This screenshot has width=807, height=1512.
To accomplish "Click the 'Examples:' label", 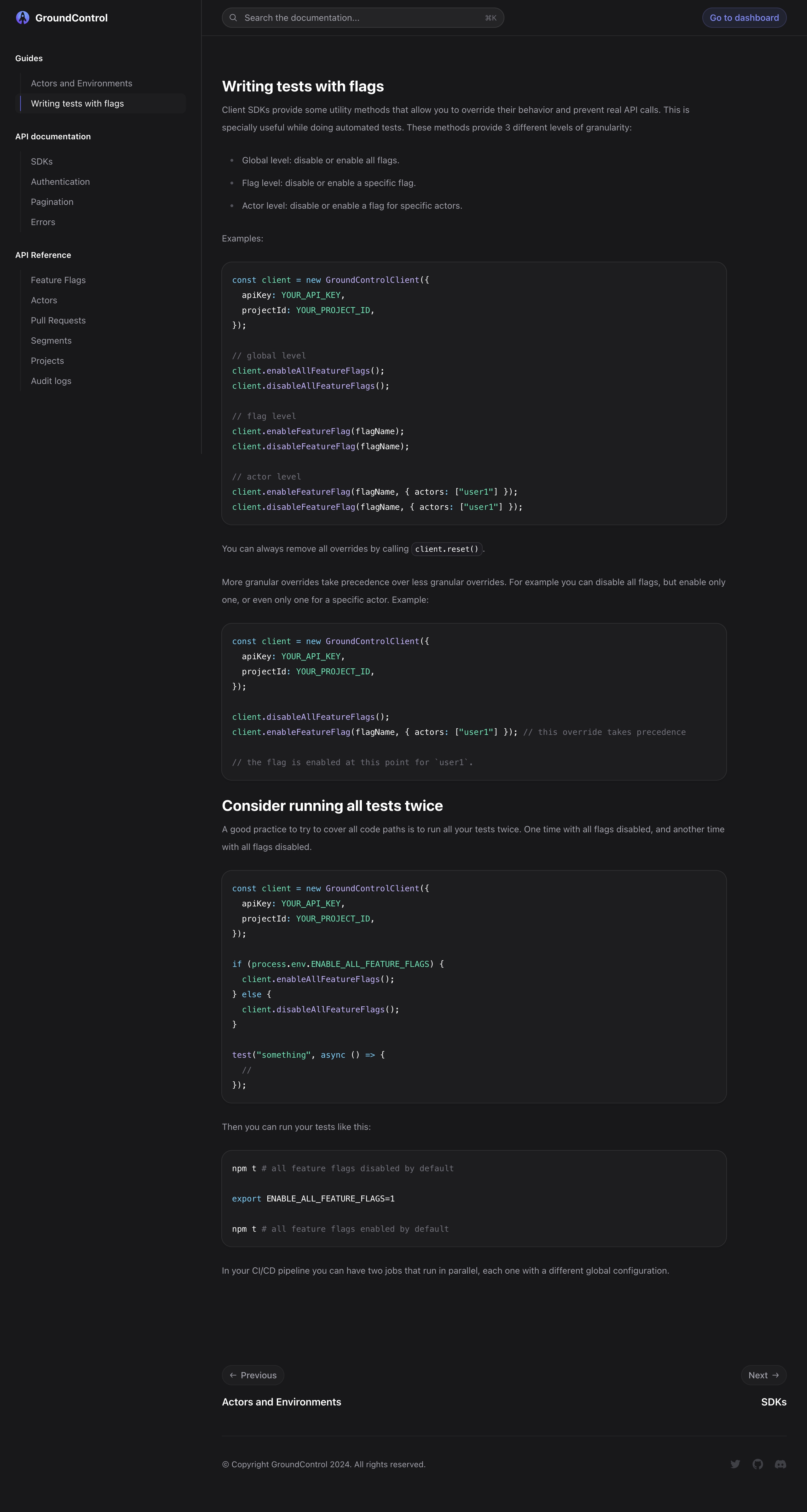I will coord(242,238).
